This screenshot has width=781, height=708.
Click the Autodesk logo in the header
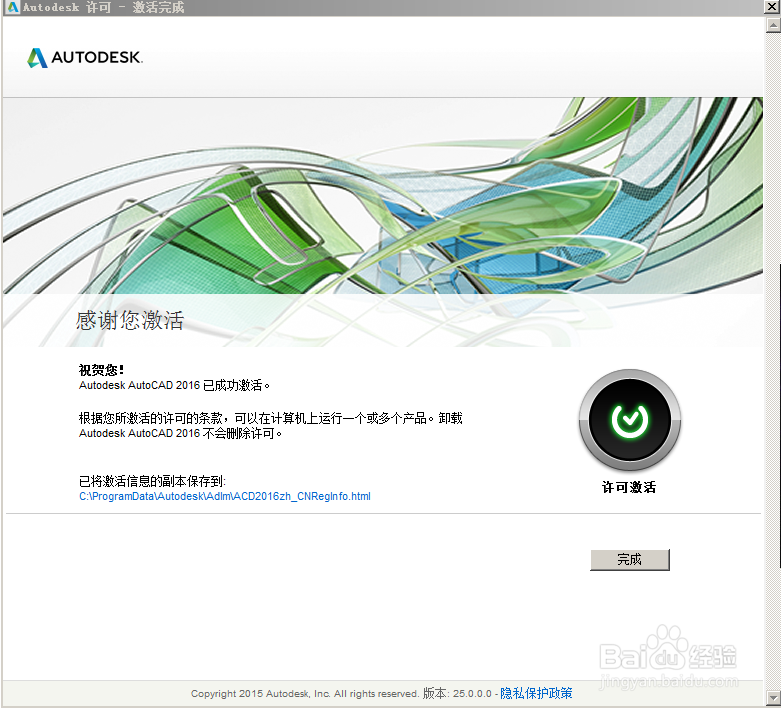click(x=85, y=57)
